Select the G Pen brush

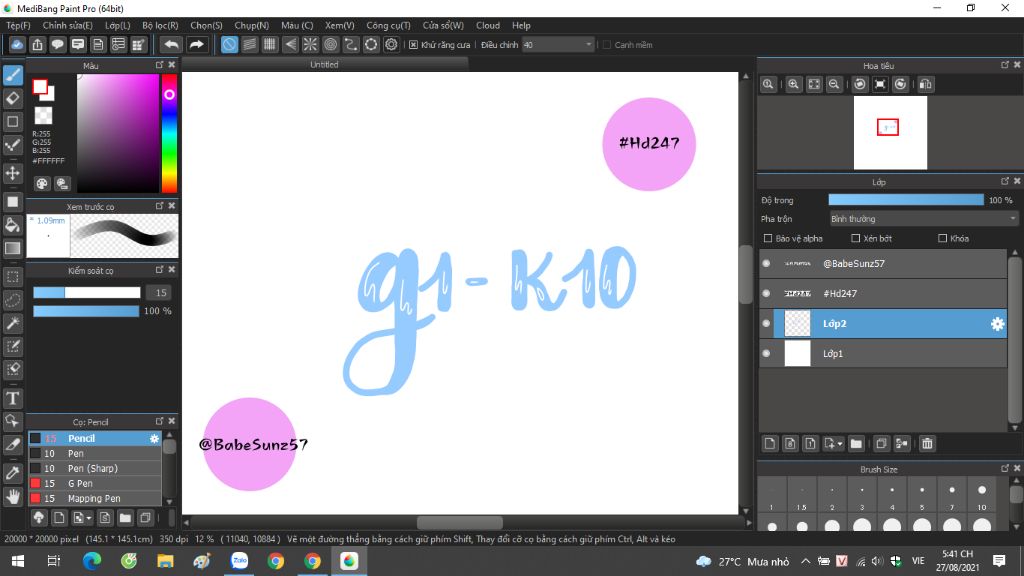(81, 483)
